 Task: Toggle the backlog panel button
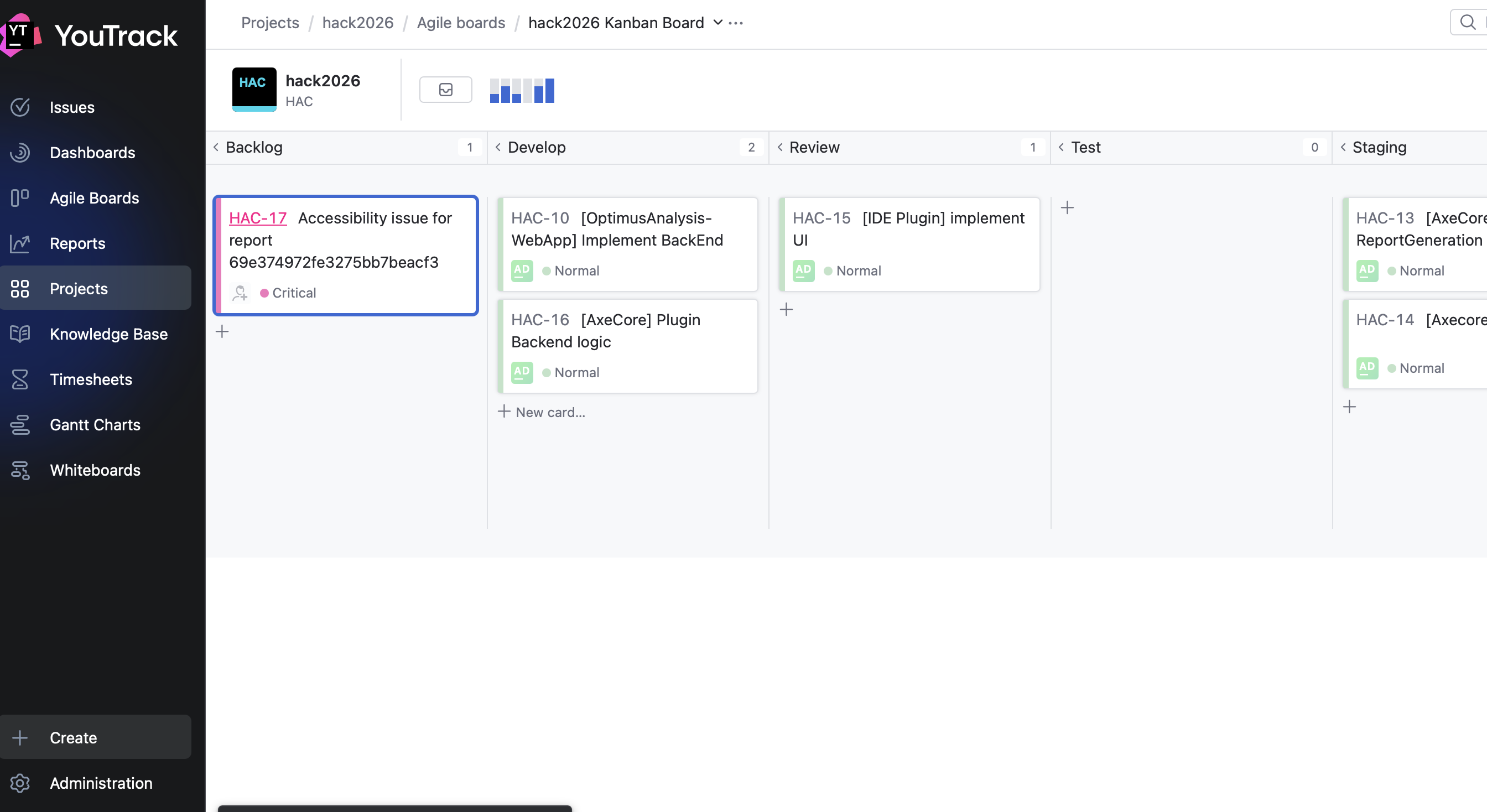point(445,90)
